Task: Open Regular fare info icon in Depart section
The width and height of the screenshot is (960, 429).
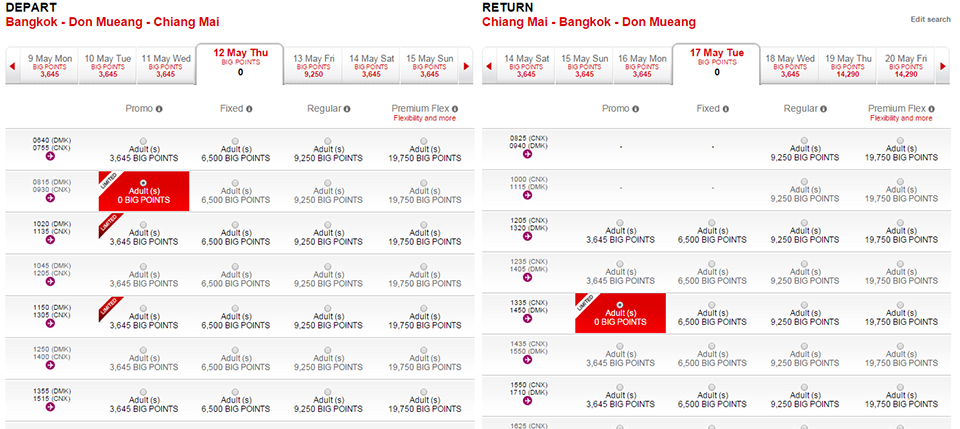Action: tap(347, 109)
